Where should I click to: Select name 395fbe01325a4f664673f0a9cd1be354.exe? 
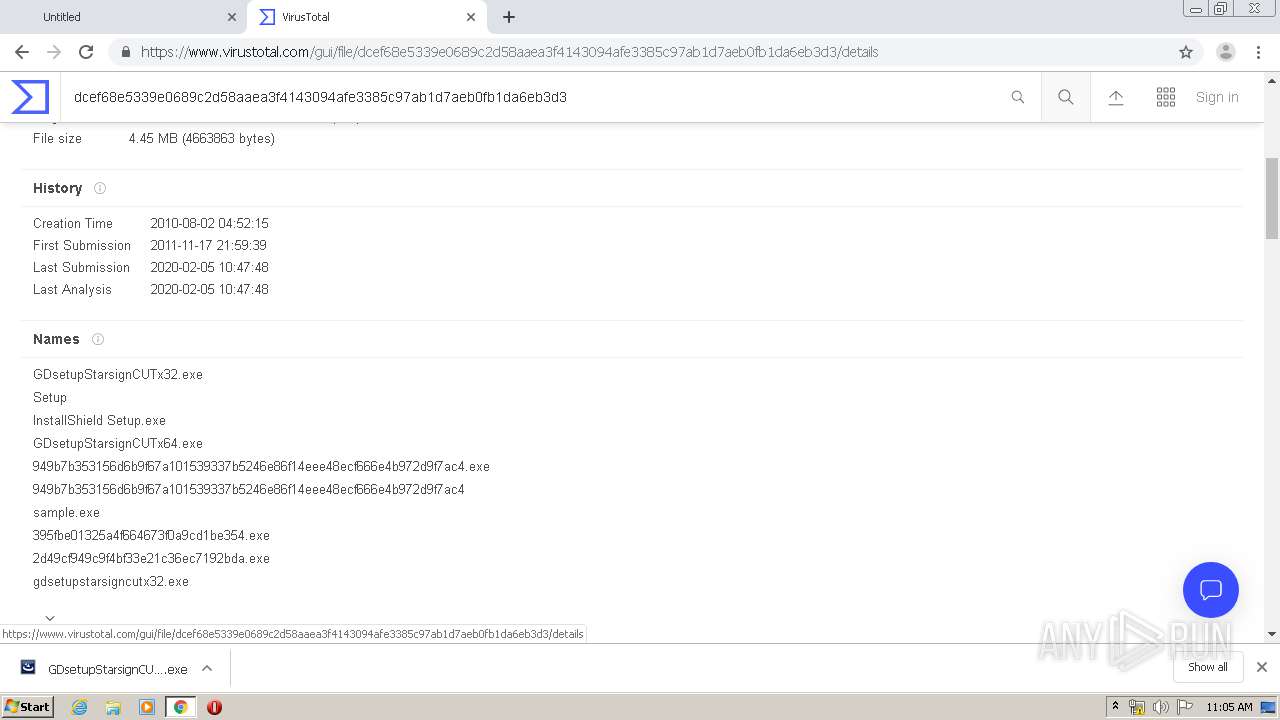151,535
